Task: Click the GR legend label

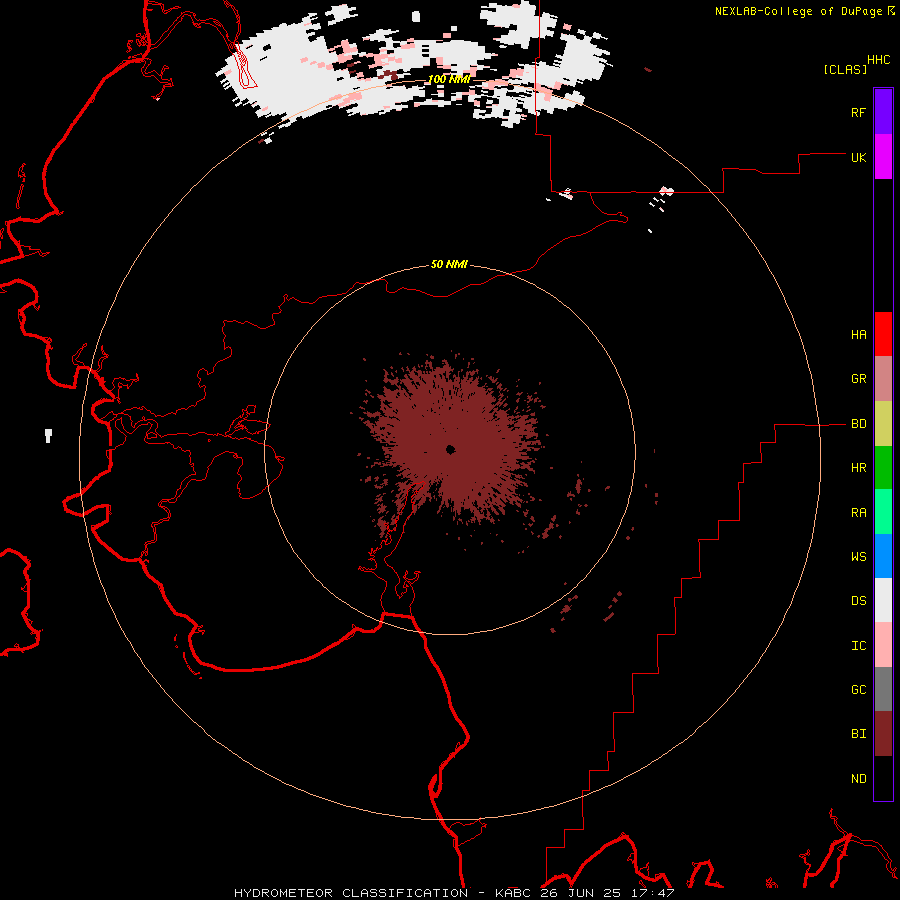Action: point(858,379)
